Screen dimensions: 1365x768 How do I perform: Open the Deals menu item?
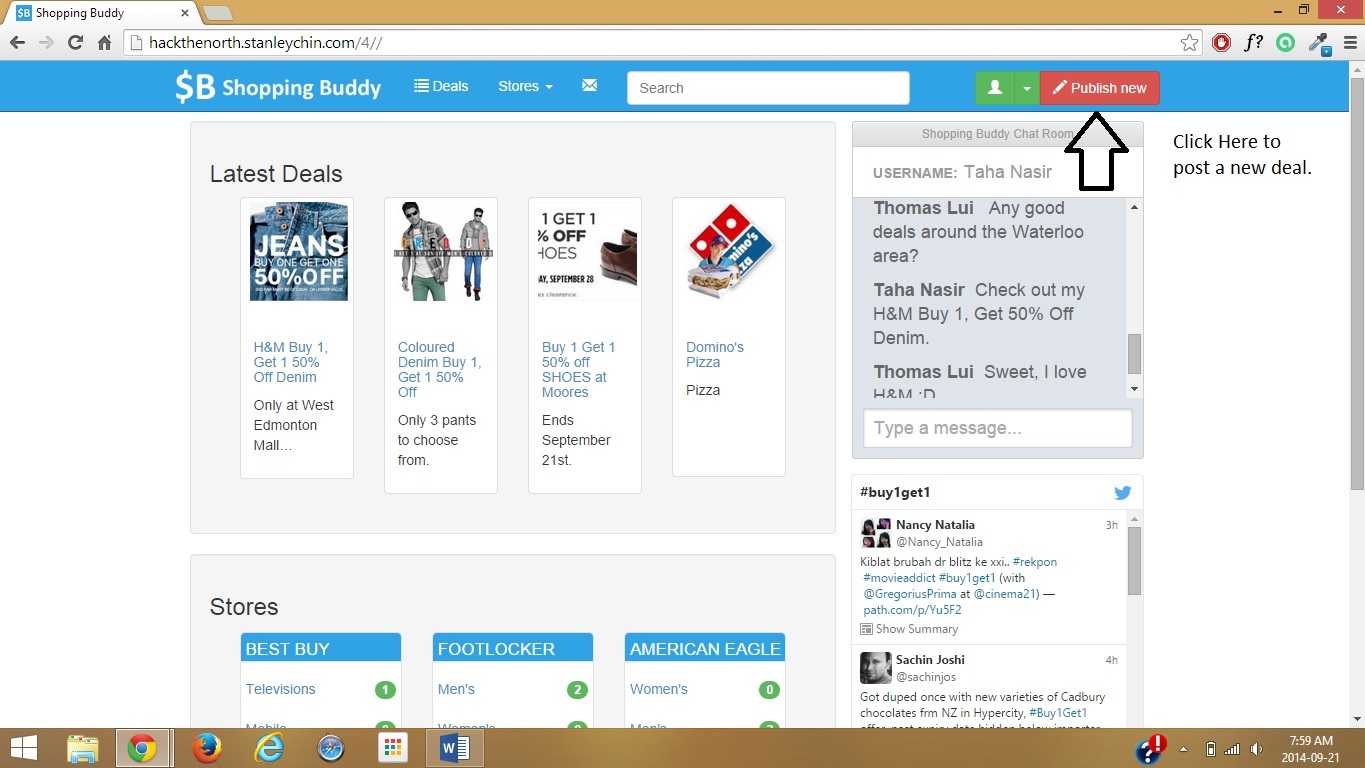[441, 87]
